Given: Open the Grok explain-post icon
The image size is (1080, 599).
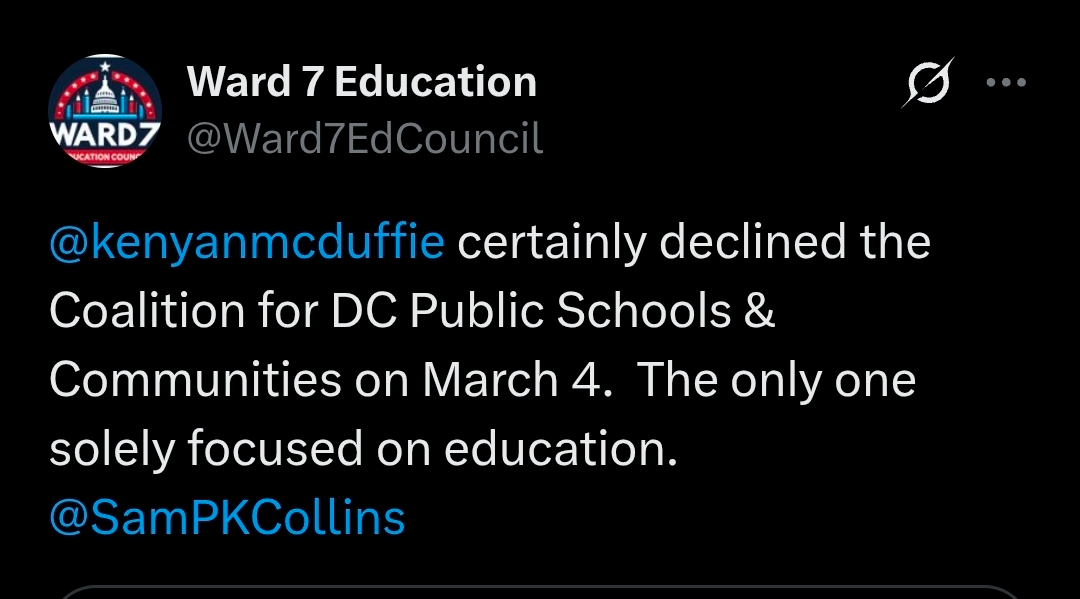Looking at the screenshot, I should [927, 83].
